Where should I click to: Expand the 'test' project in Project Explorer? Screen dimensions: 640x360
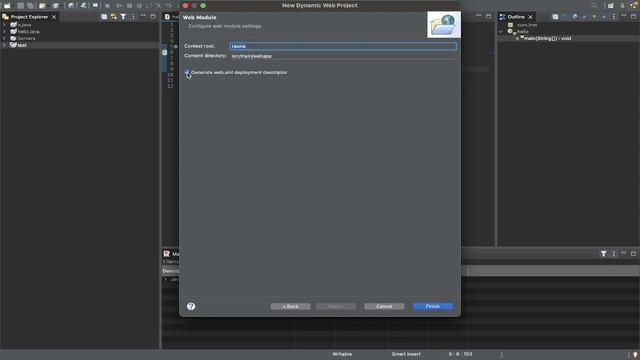tap(4, 45)
